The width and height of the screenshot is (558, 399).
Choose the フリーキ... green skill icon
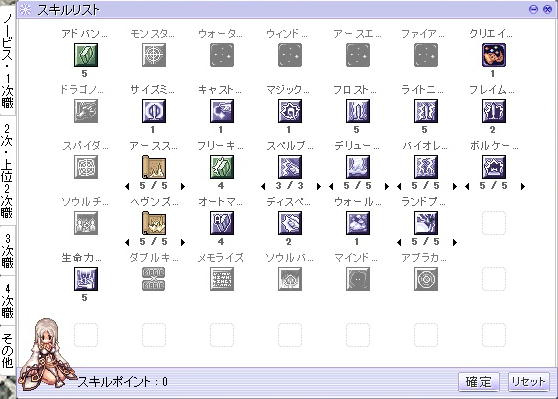click(222, 167)
